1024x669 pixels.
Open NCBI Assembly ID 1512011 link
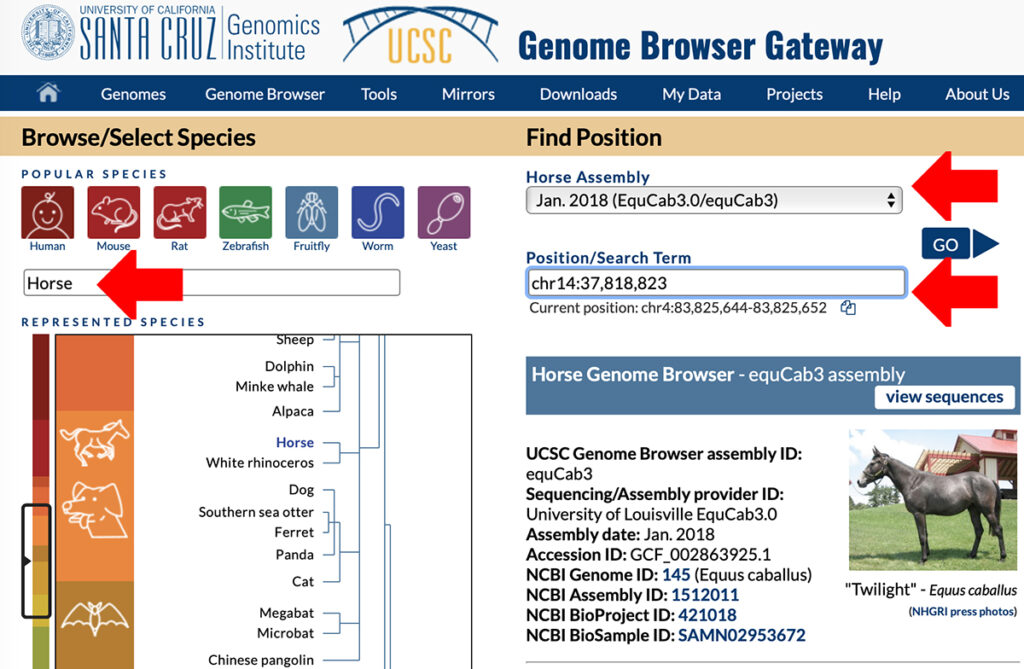pyautogui.click(x=705, y=595)
